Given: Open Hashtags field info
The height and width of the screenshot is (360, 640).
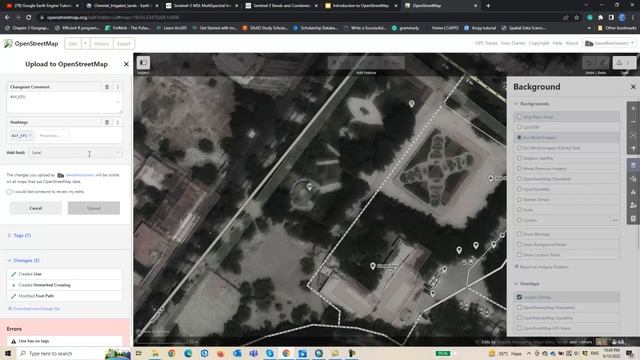Looking at the screenshot, I should (118, 122).
